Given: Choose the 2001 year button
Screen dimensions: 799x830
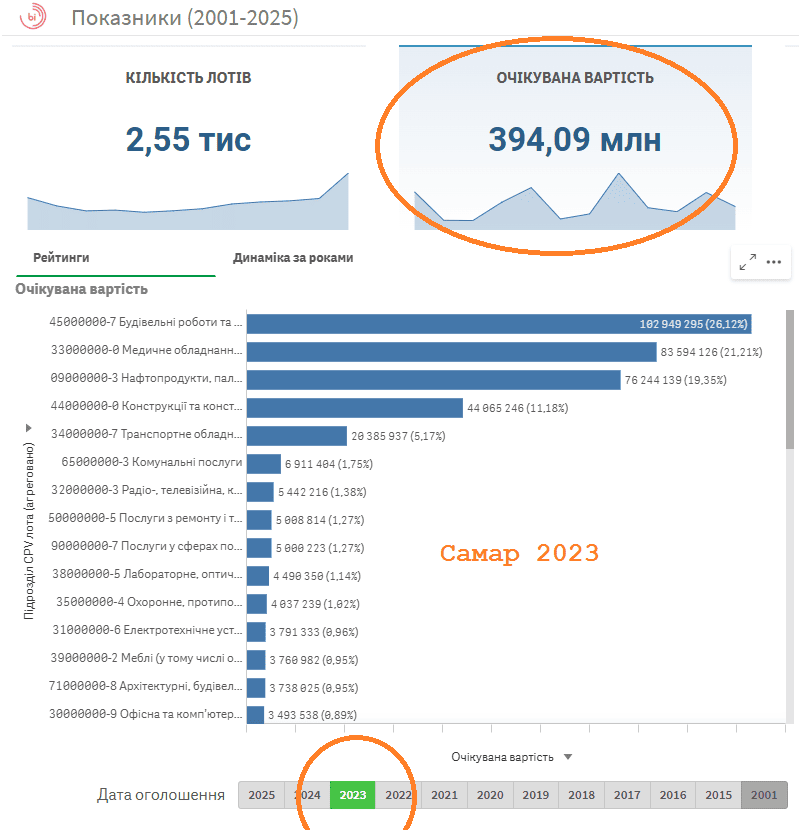Looking at the screenshot, I should 764,796.
